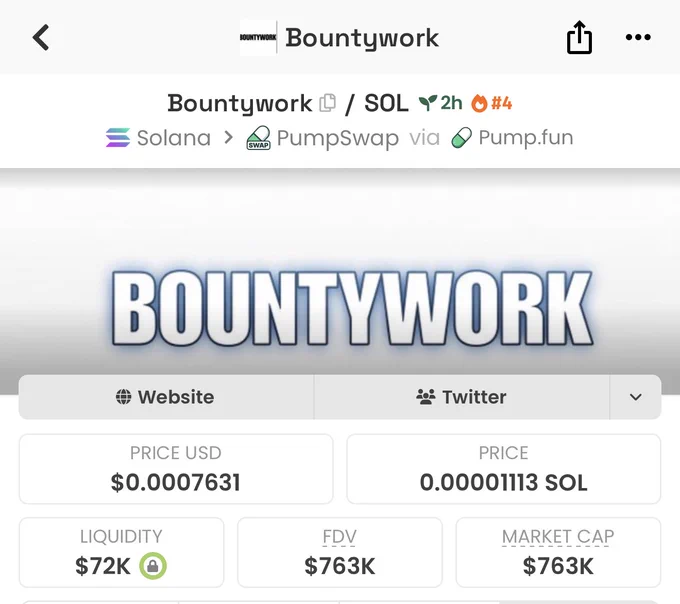Go back with the left chevron arrow
Screen dimensions: 680x604
click(41, 38)
